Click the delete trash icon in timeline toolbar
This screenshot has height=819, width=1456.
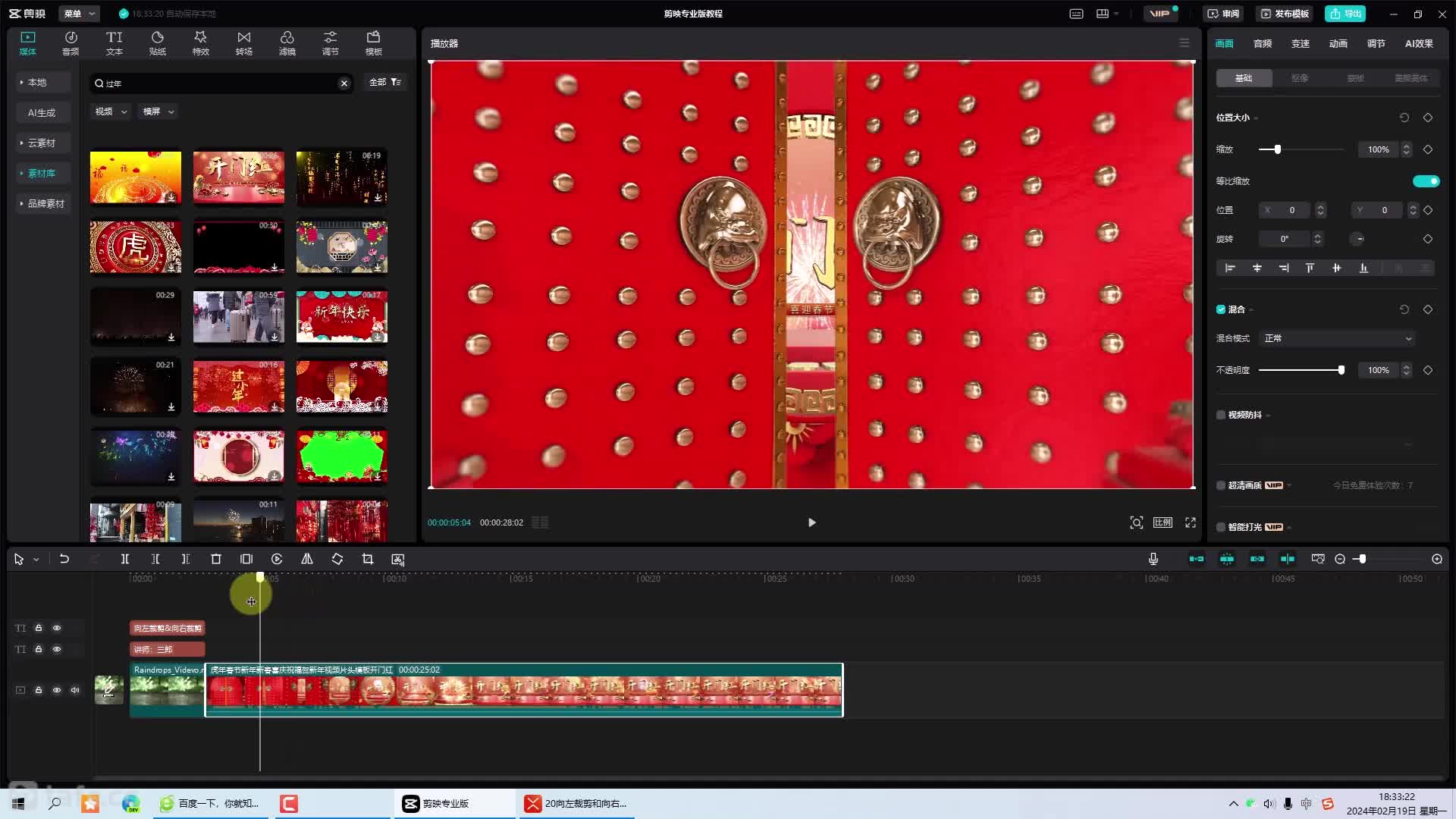coord(216,559)
